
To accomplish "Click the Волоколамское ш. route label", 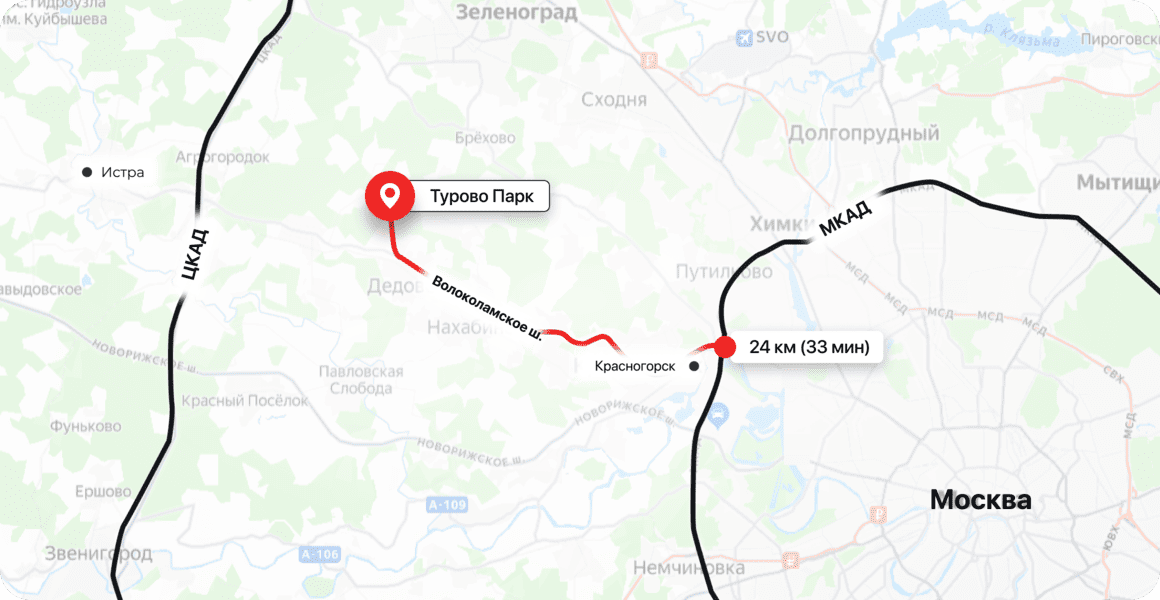I will [x=487, y=309].
